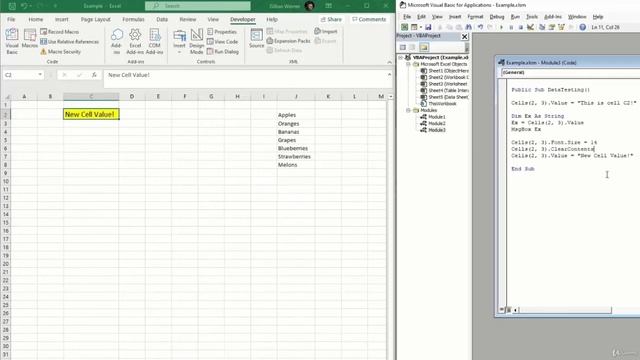Switch to the Home ribbon tab
The image size is (640, 360).
coord(36,19)
